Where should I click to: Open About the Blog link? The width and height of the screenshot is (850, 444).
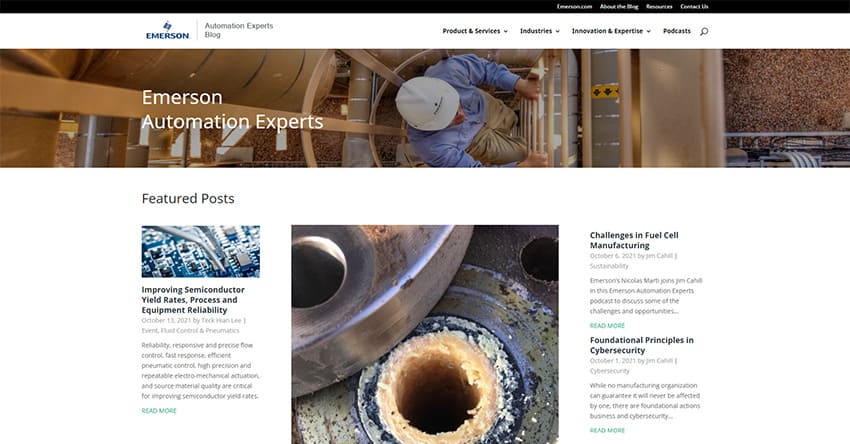point(619,7)
